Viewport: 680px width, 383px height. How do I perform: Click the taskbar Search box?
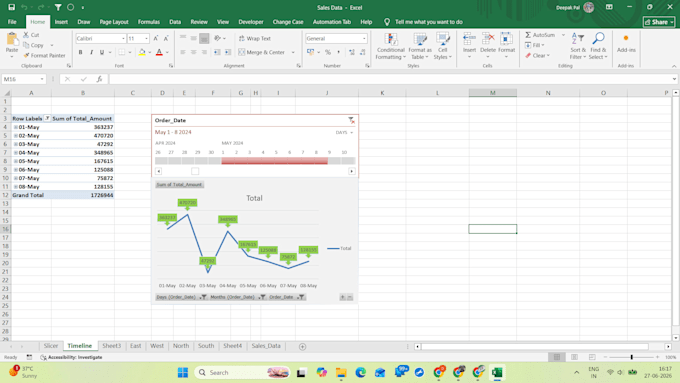[x=243, y=372]
